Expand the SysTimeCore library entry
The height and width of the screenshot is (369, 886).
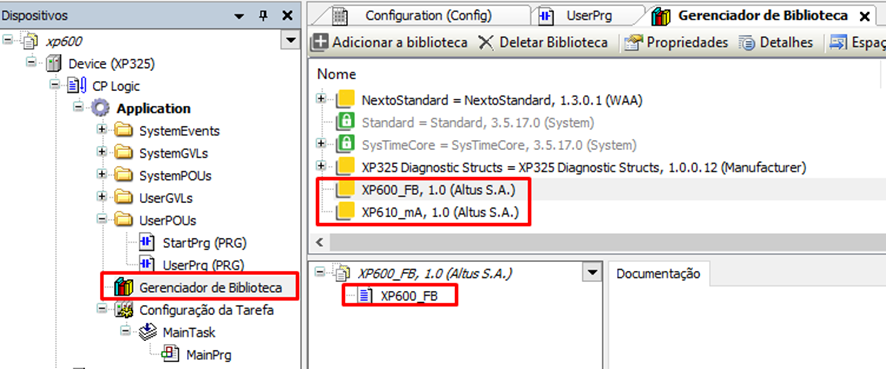pos(322,143)
